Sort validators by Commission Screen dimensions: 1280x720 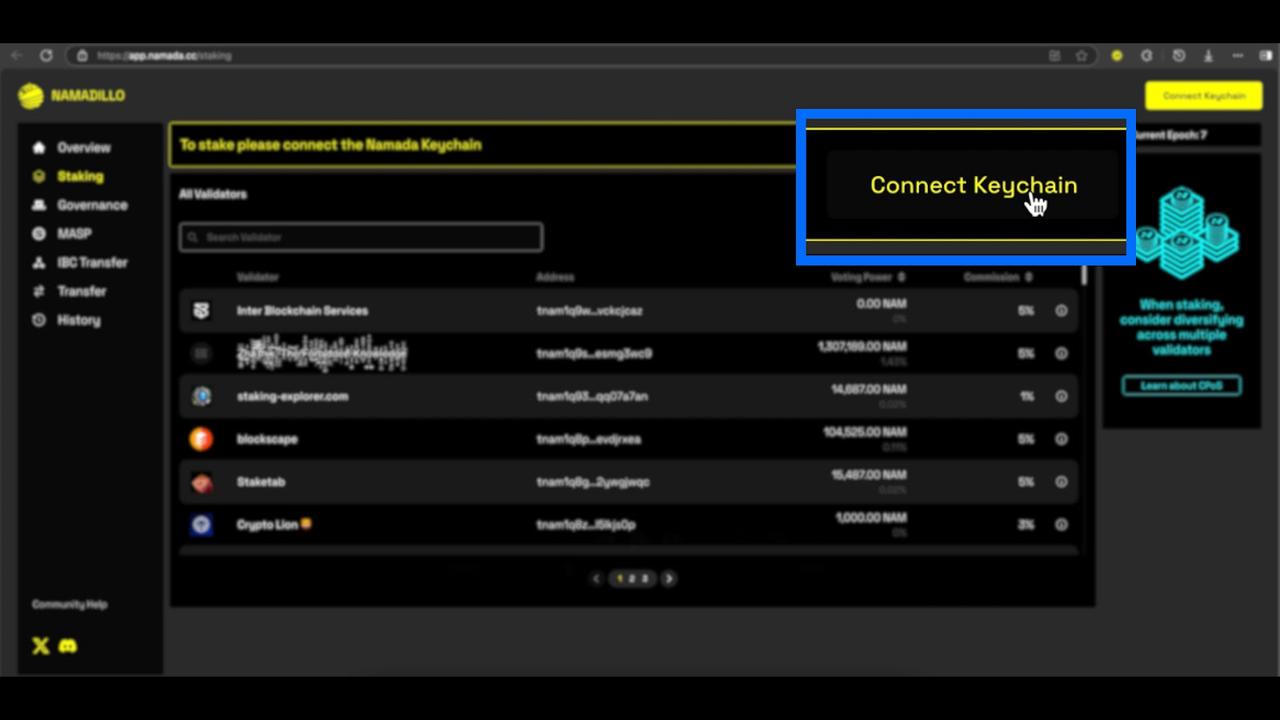pyautogui.click(x=998, y=277)
